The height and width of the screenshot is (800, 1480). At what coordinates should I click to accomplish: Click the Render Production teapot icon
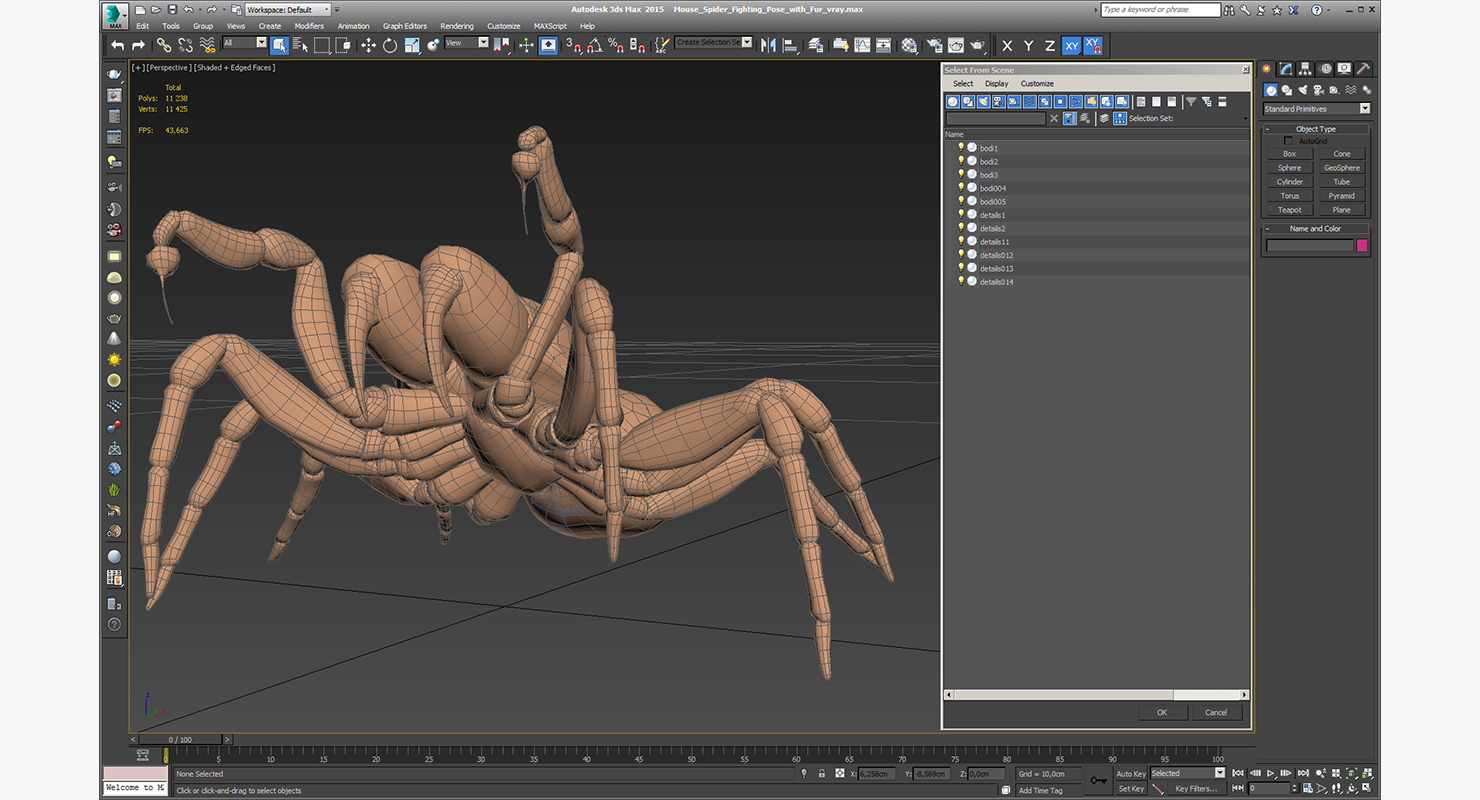point(978,45)
